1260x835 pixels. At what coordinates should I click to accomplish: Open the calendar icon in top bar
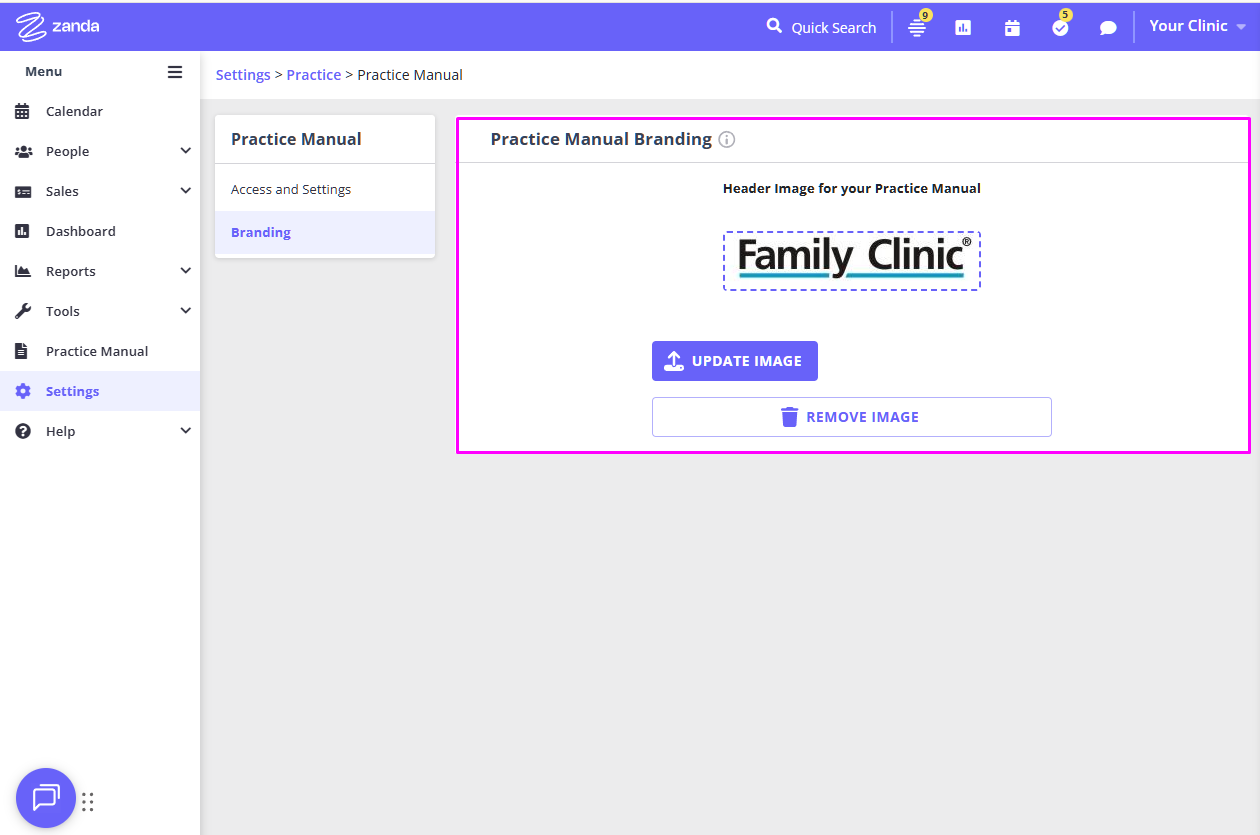point(1012,28)
